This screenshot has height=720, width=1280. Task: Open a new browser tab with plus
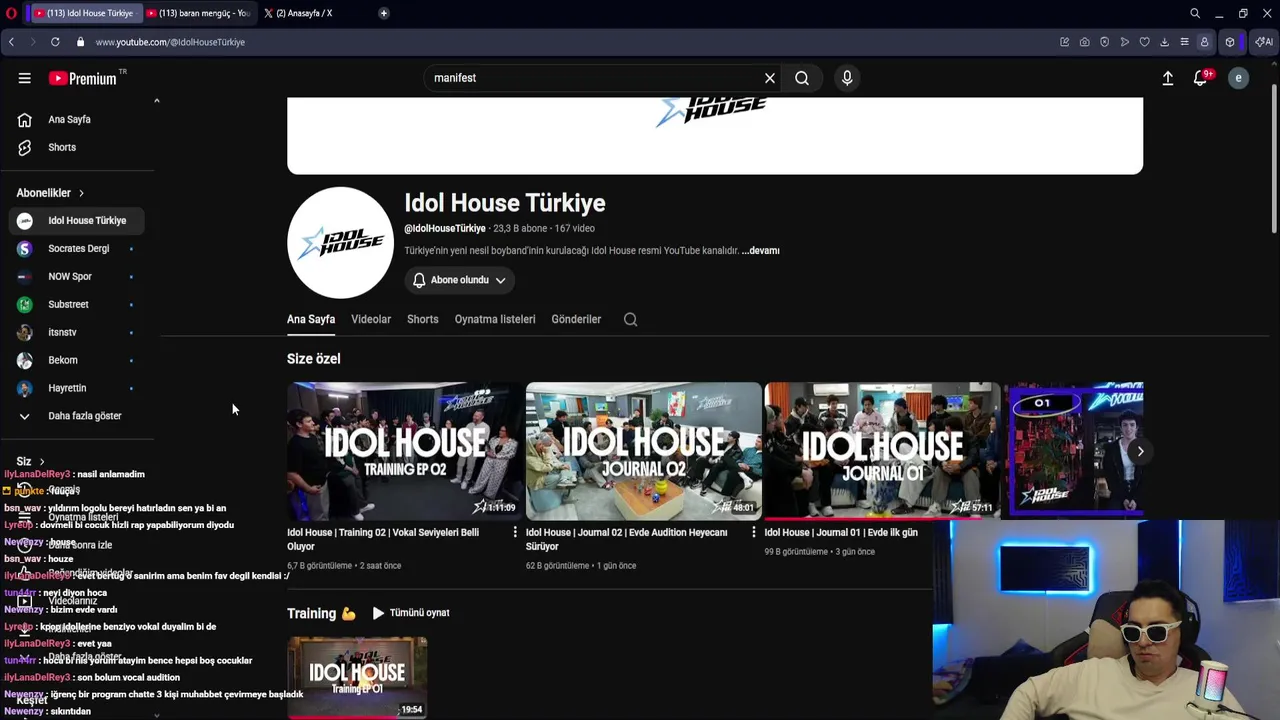(x=384, y=13)
